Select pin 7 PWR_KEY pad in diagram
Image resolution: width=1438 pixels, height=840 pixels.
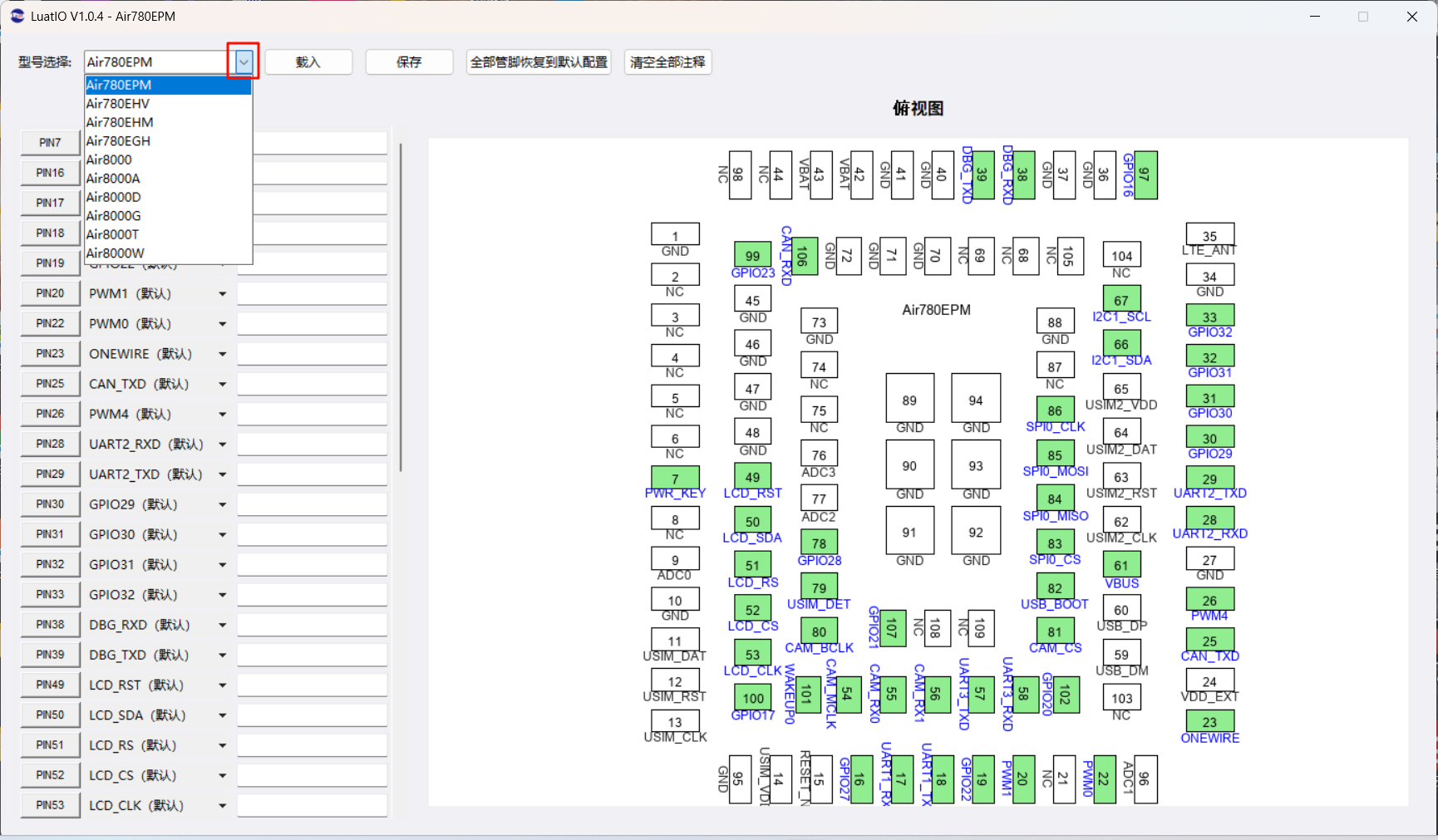(675, 478)
